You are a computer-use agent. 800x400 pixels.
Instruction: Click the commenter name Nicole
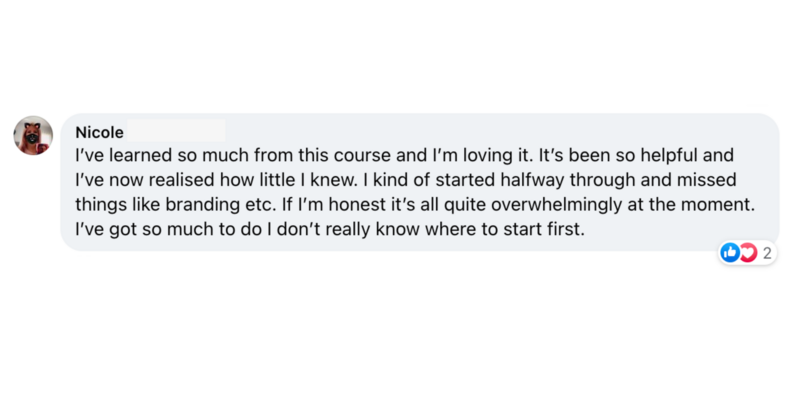(99, 133)
